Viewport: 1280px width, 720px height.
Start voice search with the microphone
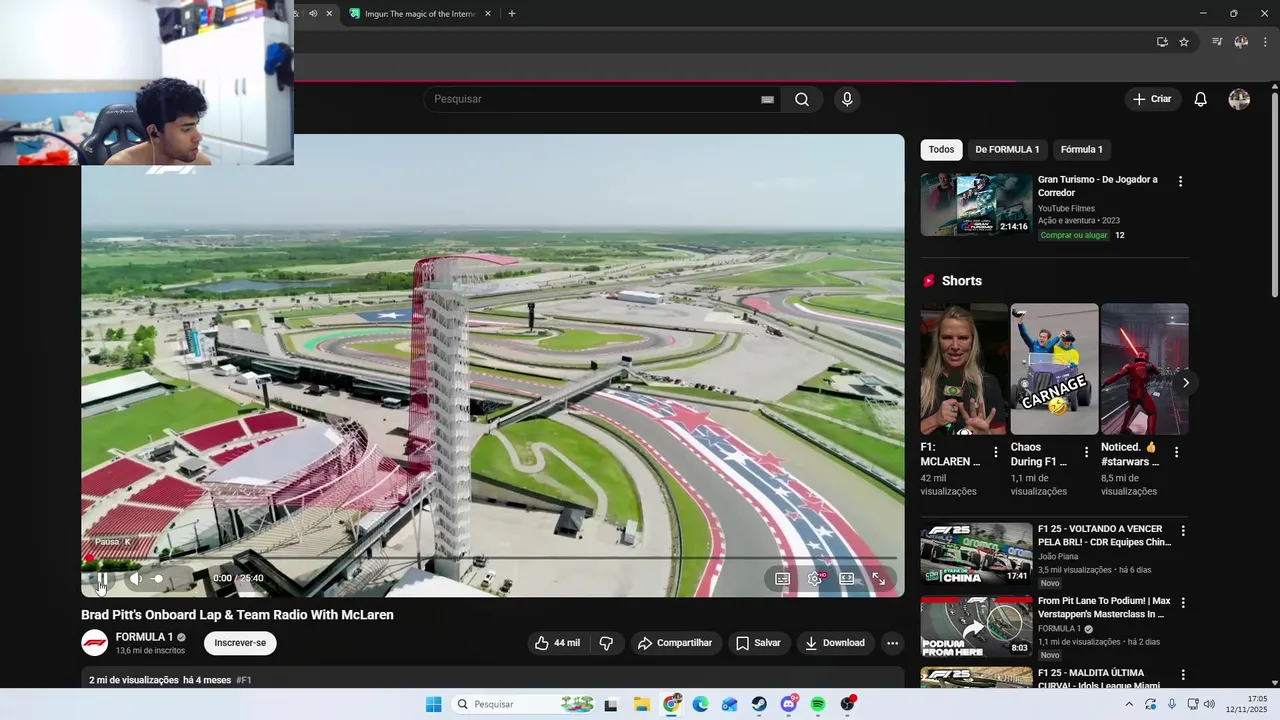(847, 99)
